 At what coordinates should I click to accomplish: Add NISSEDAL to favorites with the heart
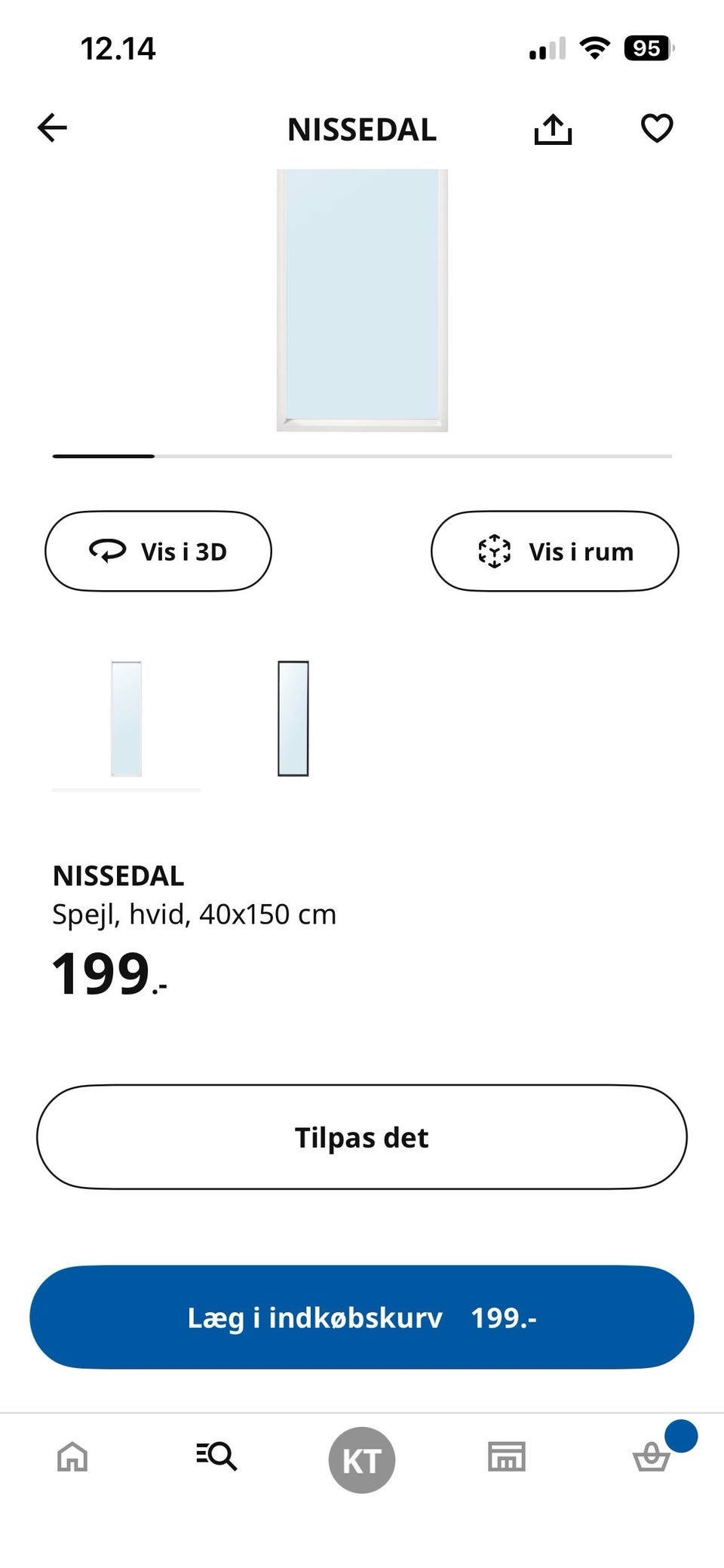pos(656,128)
